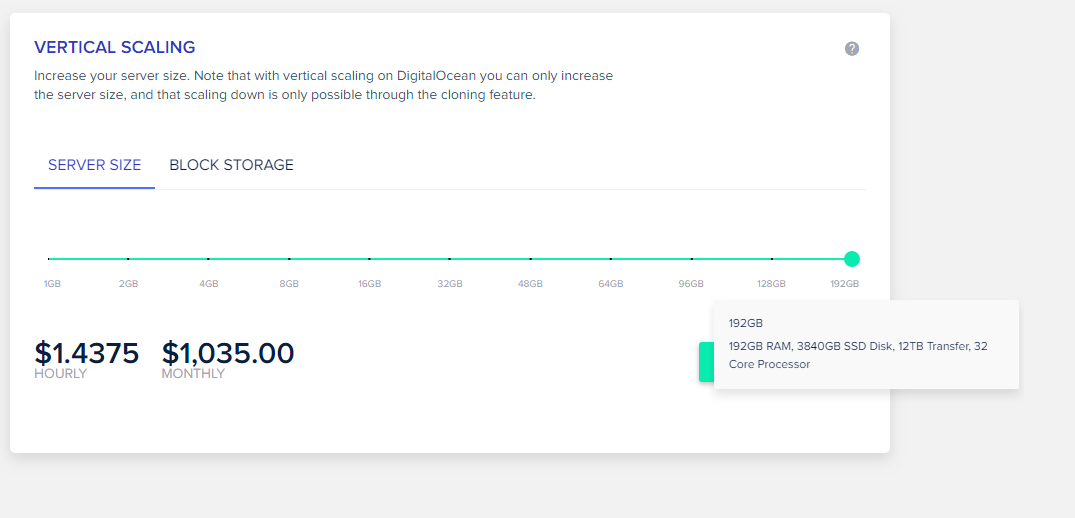1075x518 pixels.
Task: Switch to the Server Size tab
Action: [94, 165]
